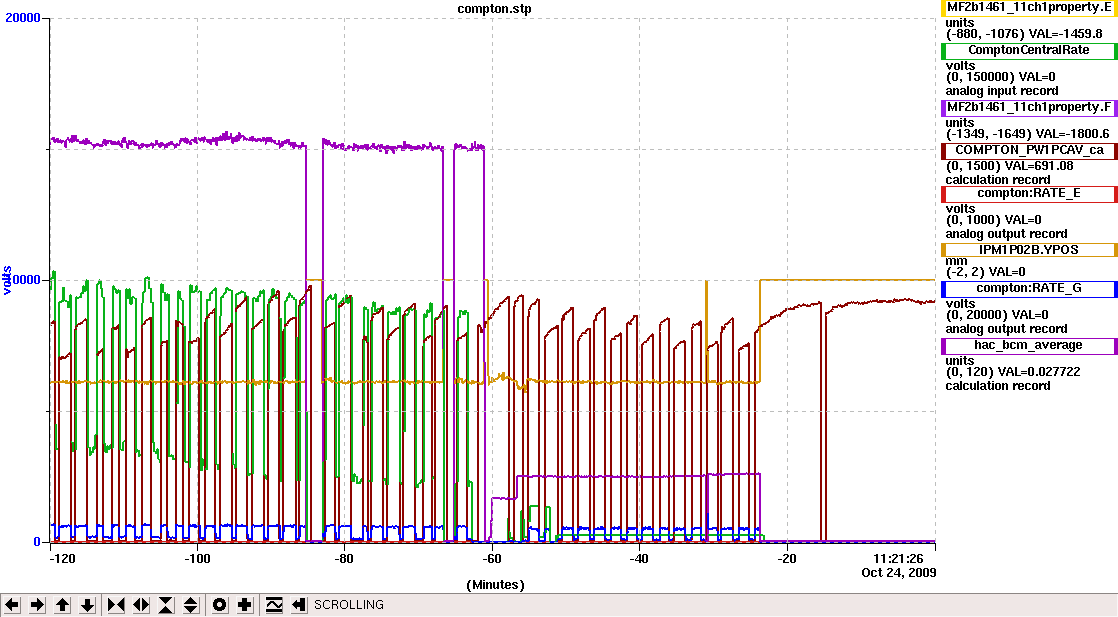Select the ComptonCentralRate curve legend
This screenshot has width=1118, height=617.
(x=1029, y=51)
